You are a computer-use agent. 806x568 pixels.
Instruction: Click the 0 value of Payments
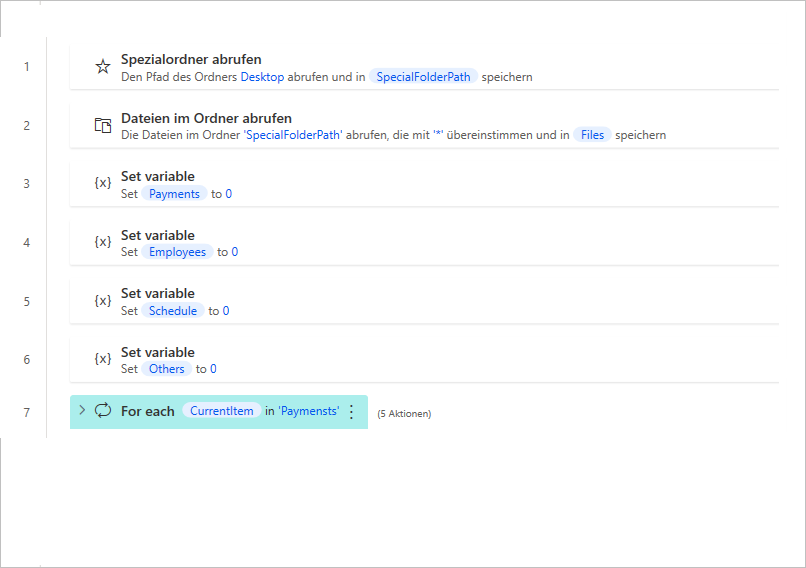[x=229, y=194]
